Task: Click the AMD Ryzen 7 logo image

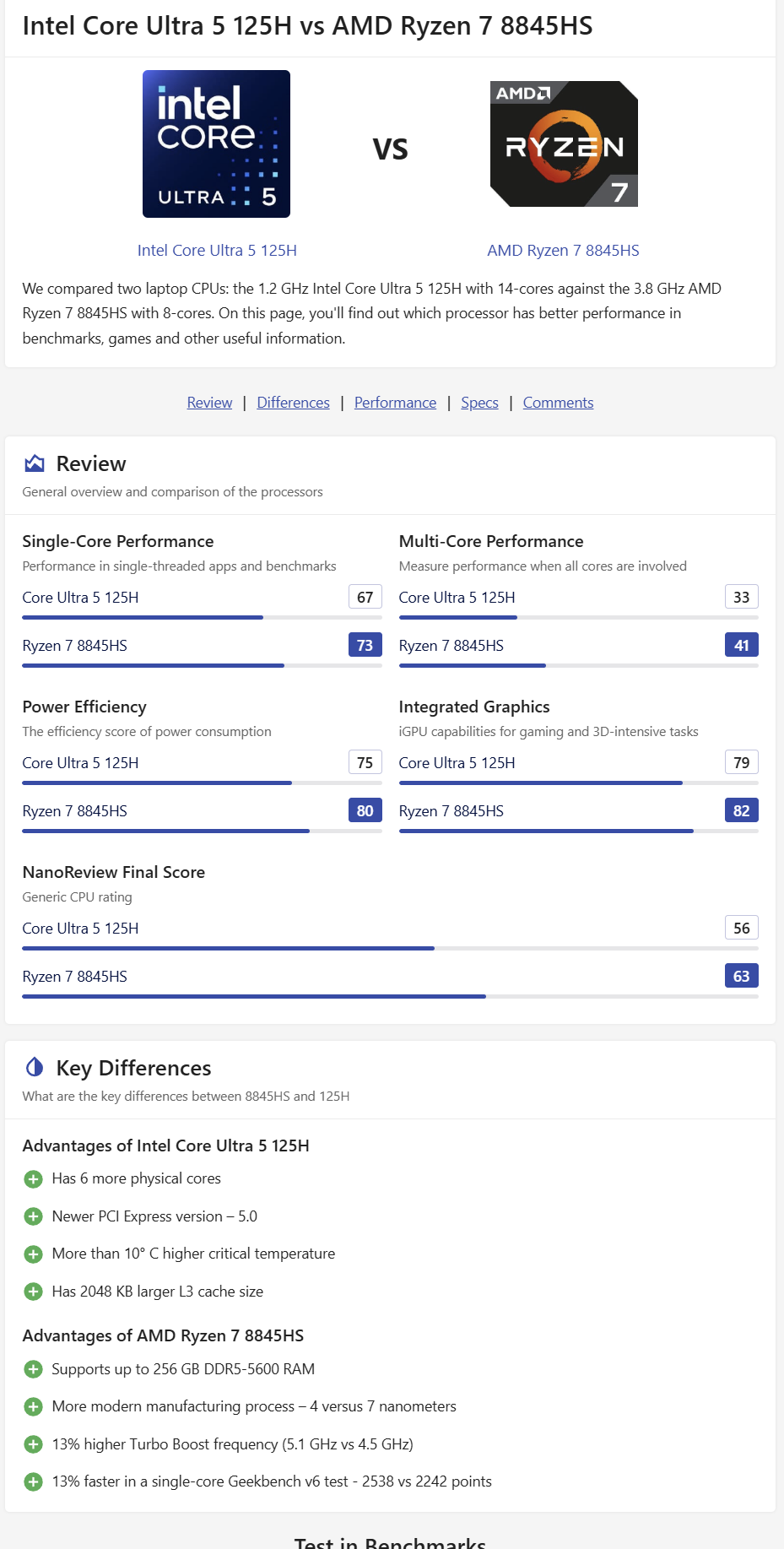Action: 564,144
